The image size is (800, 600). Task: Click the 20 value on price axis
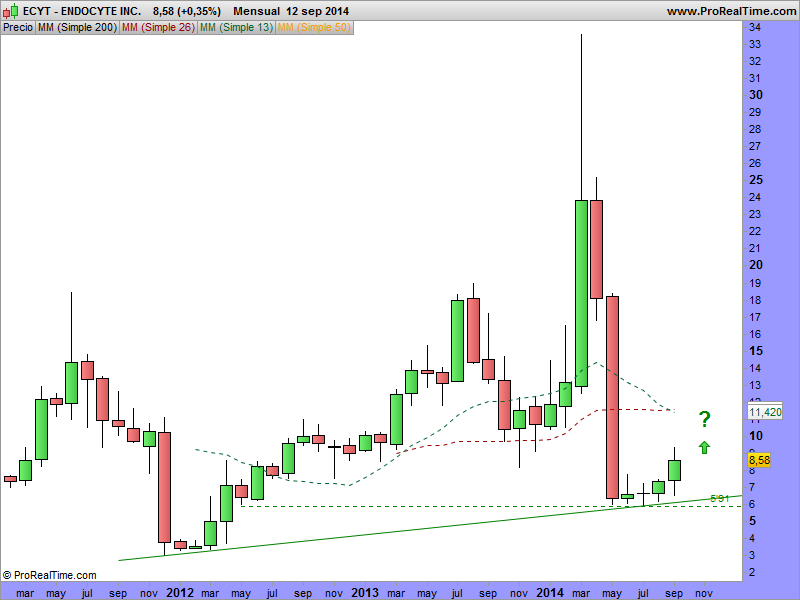tap(756, 265)
